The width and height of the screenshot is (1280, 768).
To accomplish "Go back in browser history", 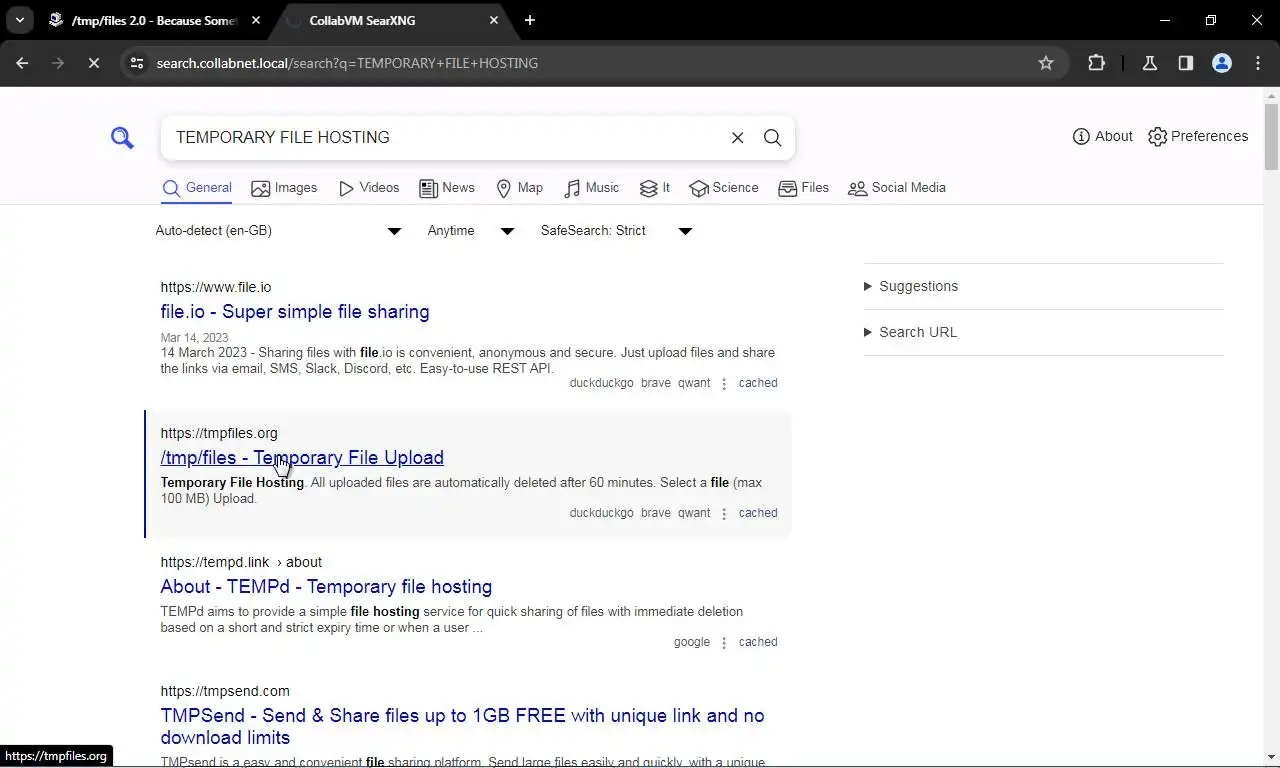I will point(22,63).
